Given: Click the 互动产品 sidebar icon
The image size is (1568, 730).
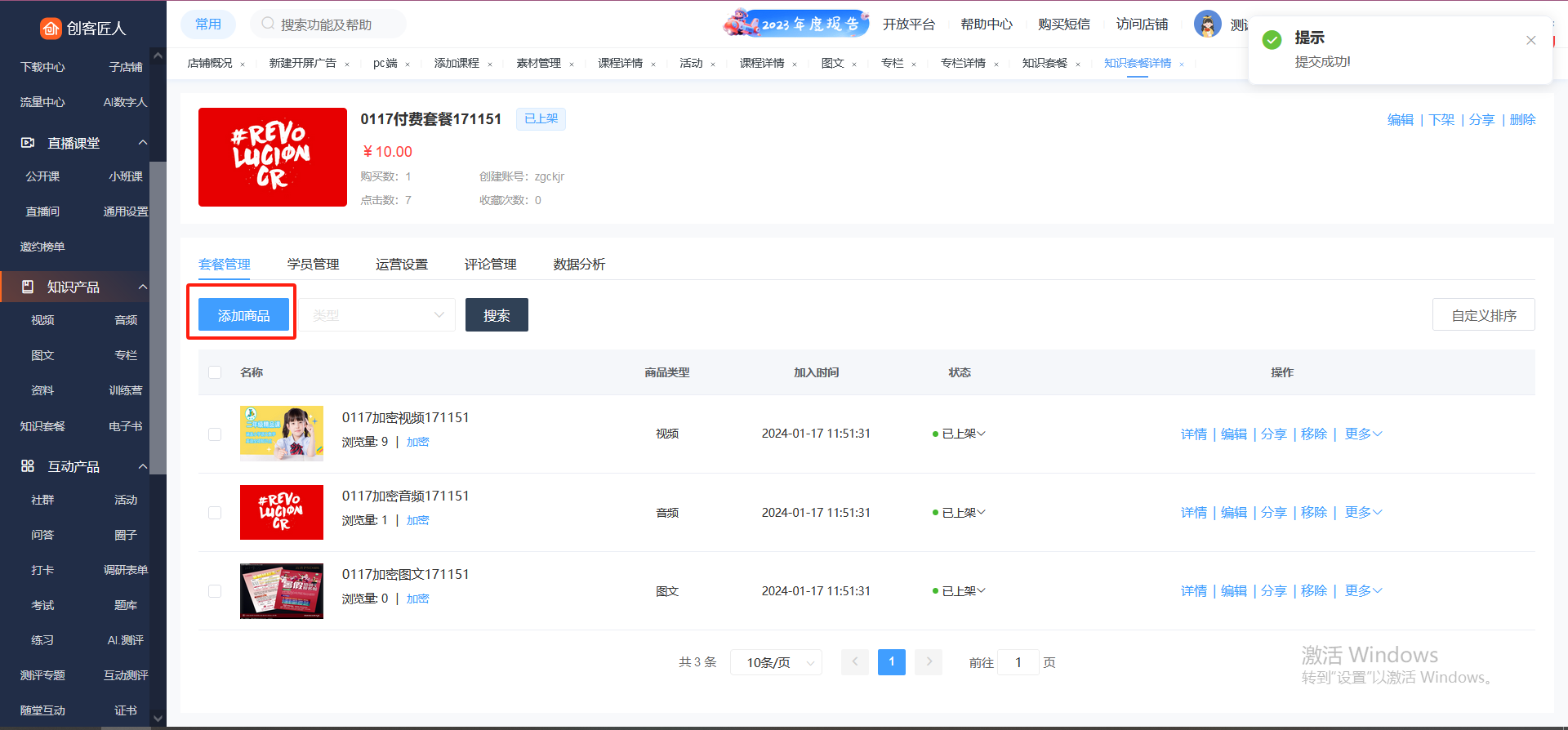Looking at the screenshot, I should (28, 466).
